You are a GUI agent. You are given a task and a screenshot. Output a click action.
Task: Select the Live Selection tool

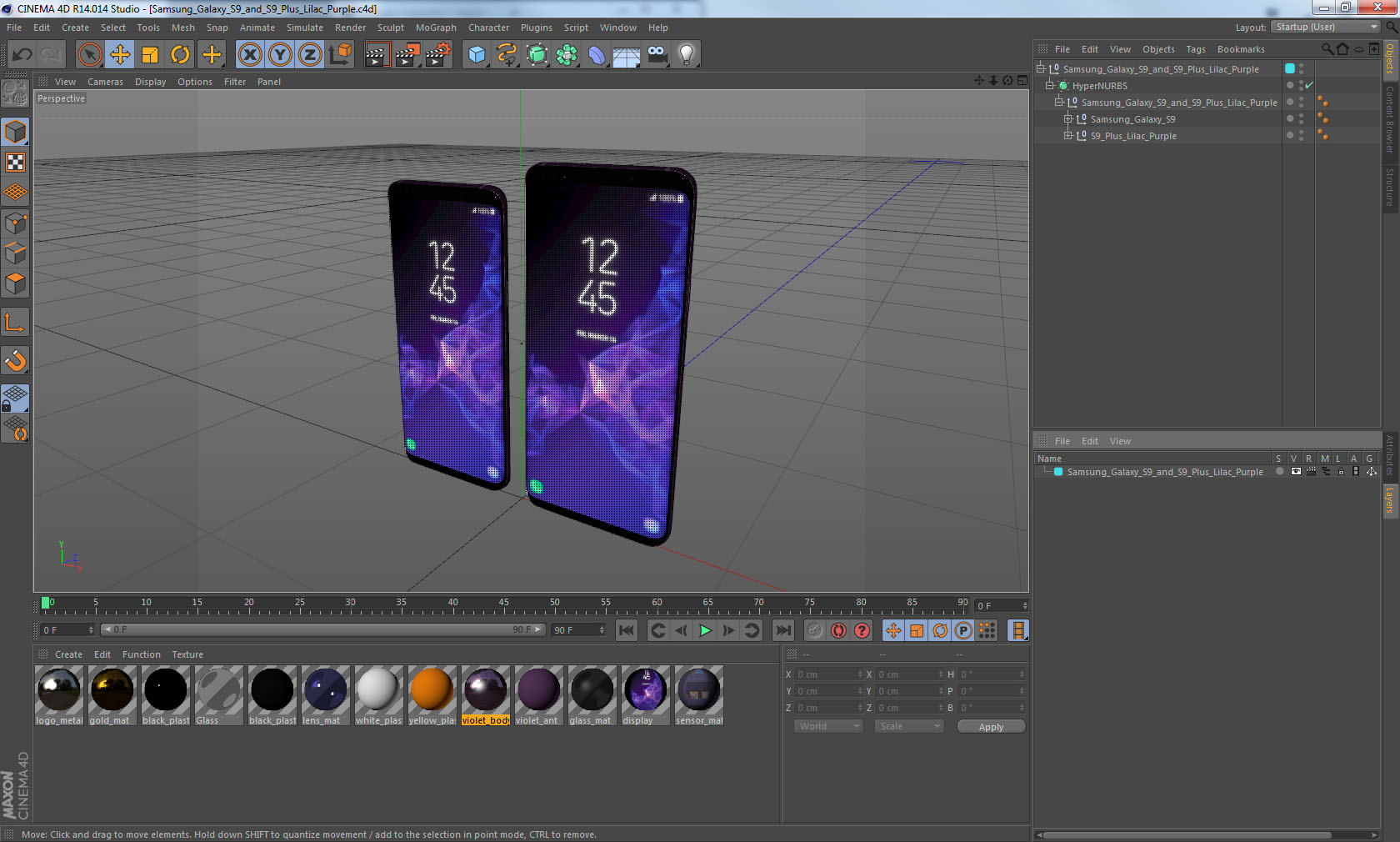[89, 55]
